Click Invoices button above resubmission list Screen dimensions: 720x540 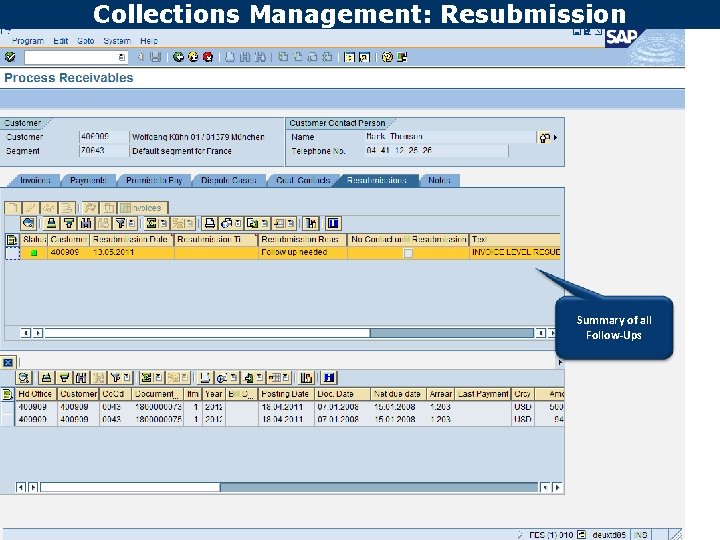coord(143,208)
